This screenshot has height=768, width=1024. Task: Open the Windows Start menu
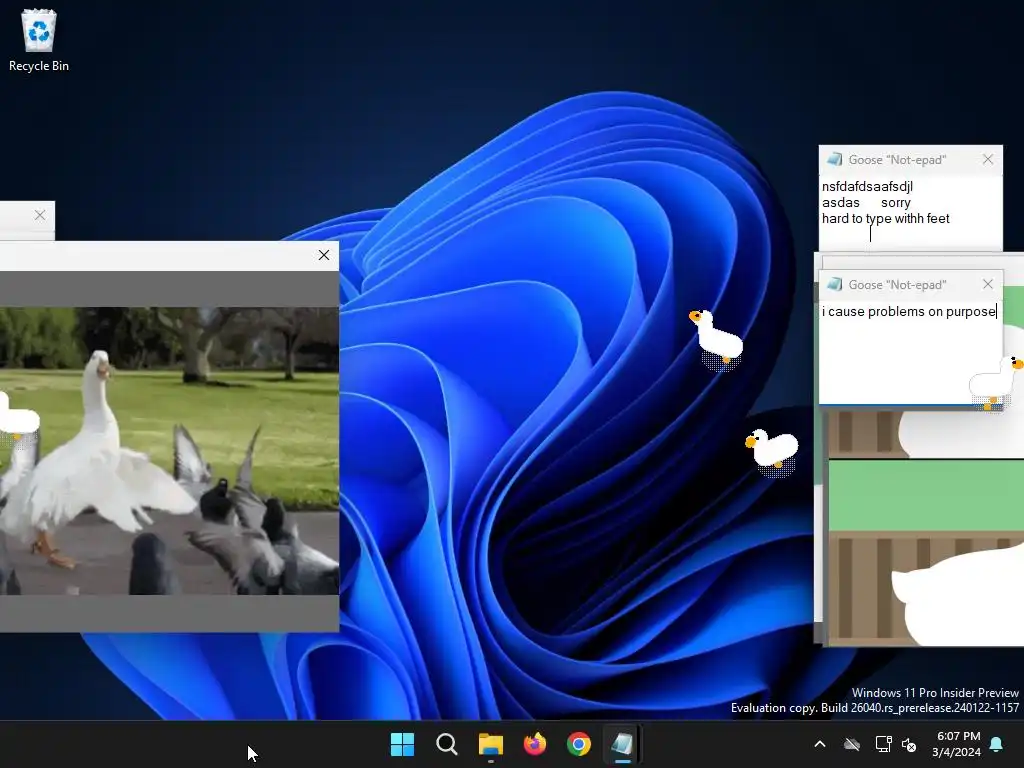coord(402,744)
